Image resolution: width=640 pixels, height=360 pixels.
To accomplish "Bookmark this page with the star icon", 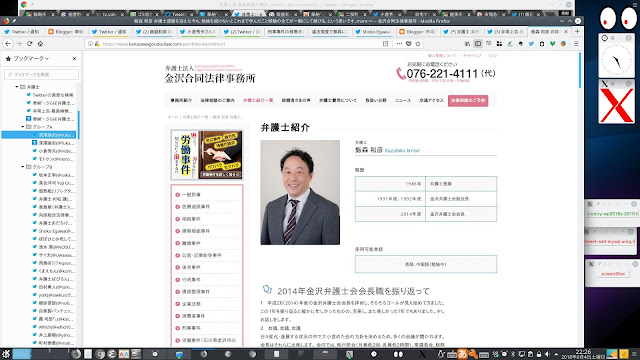I will 418,44.
